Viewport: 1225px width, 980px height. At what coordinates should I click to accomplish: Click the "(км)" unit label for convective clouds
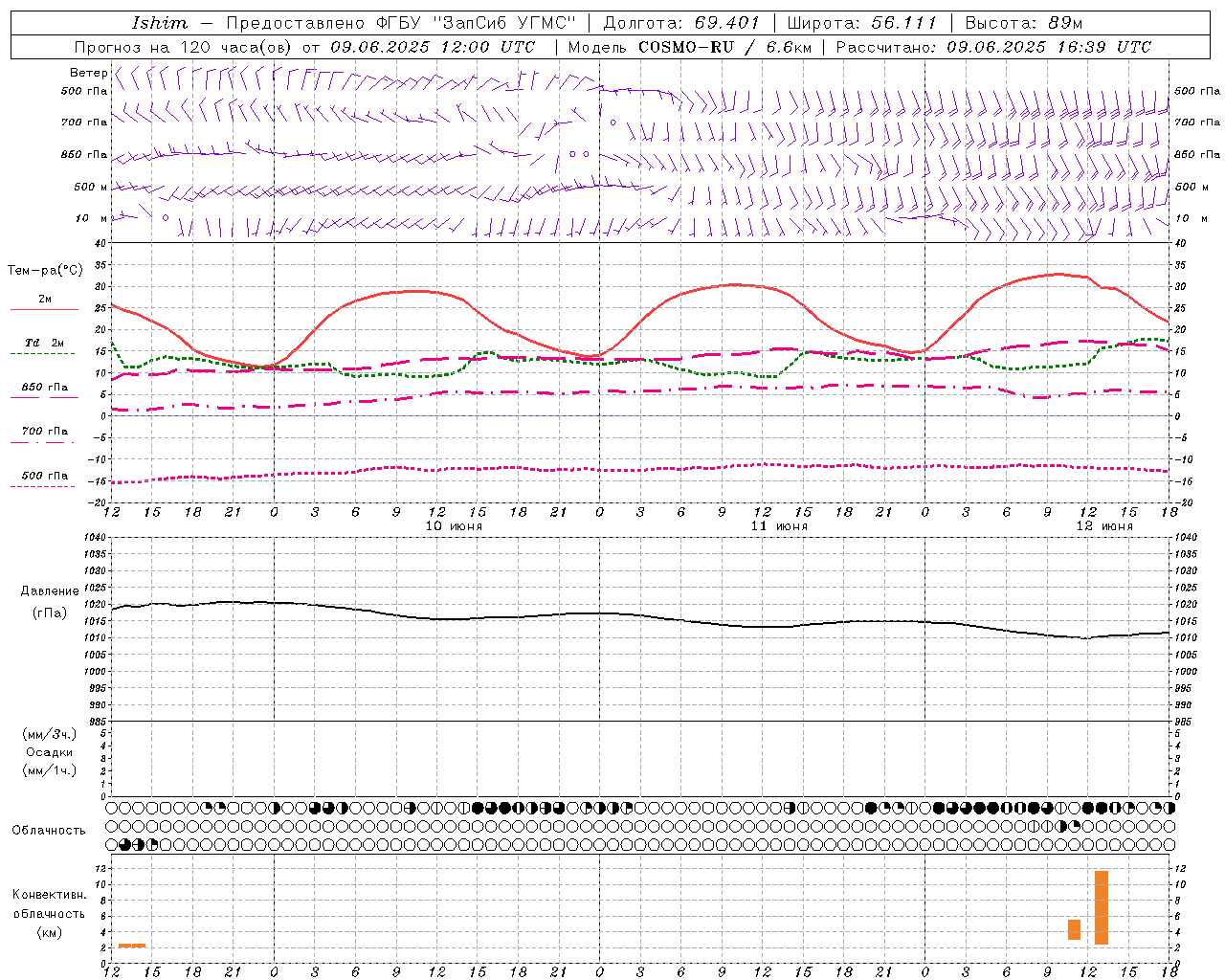tap(50, 932)
